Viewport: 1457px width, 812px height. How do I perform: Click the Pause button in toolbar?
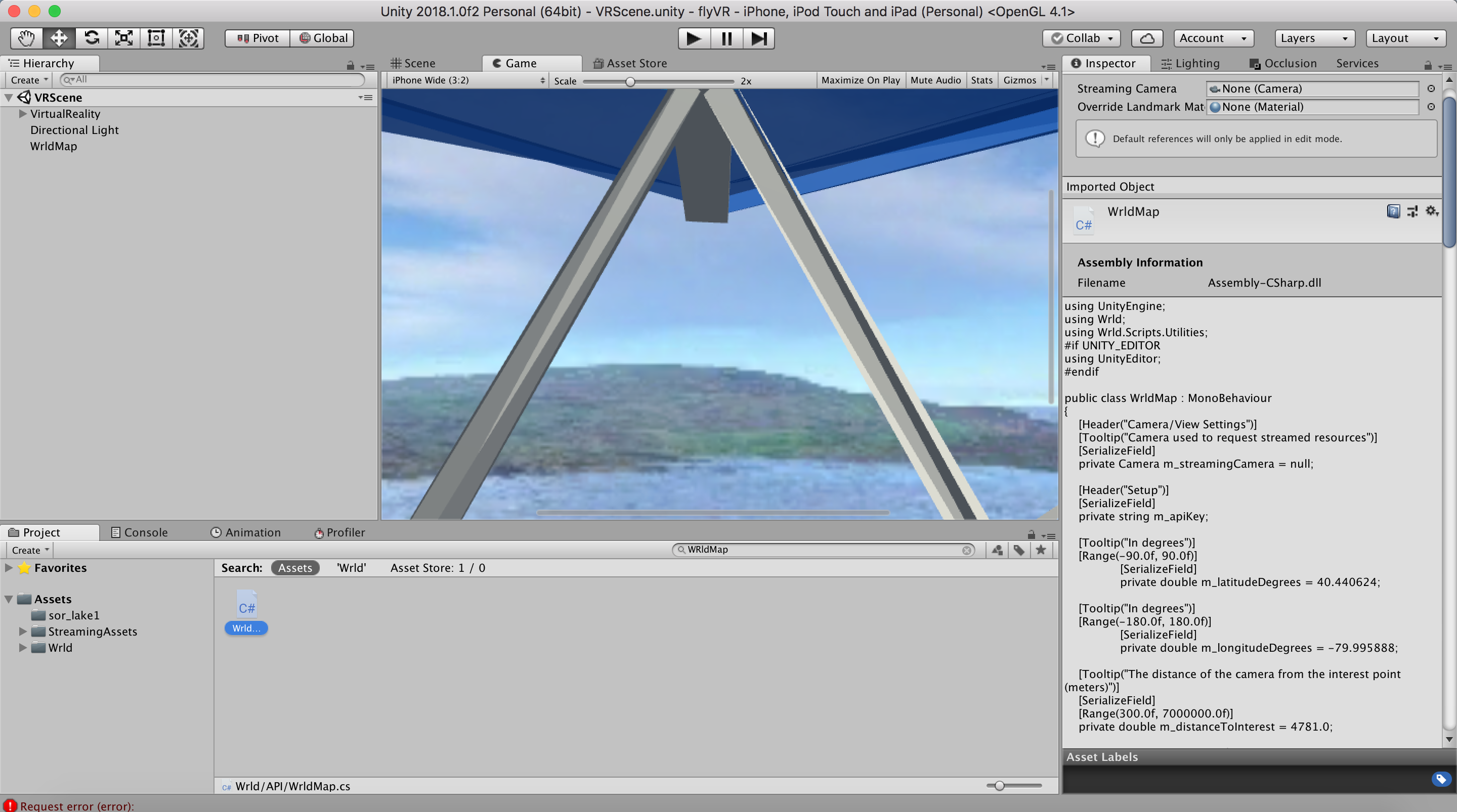[727, 38]
